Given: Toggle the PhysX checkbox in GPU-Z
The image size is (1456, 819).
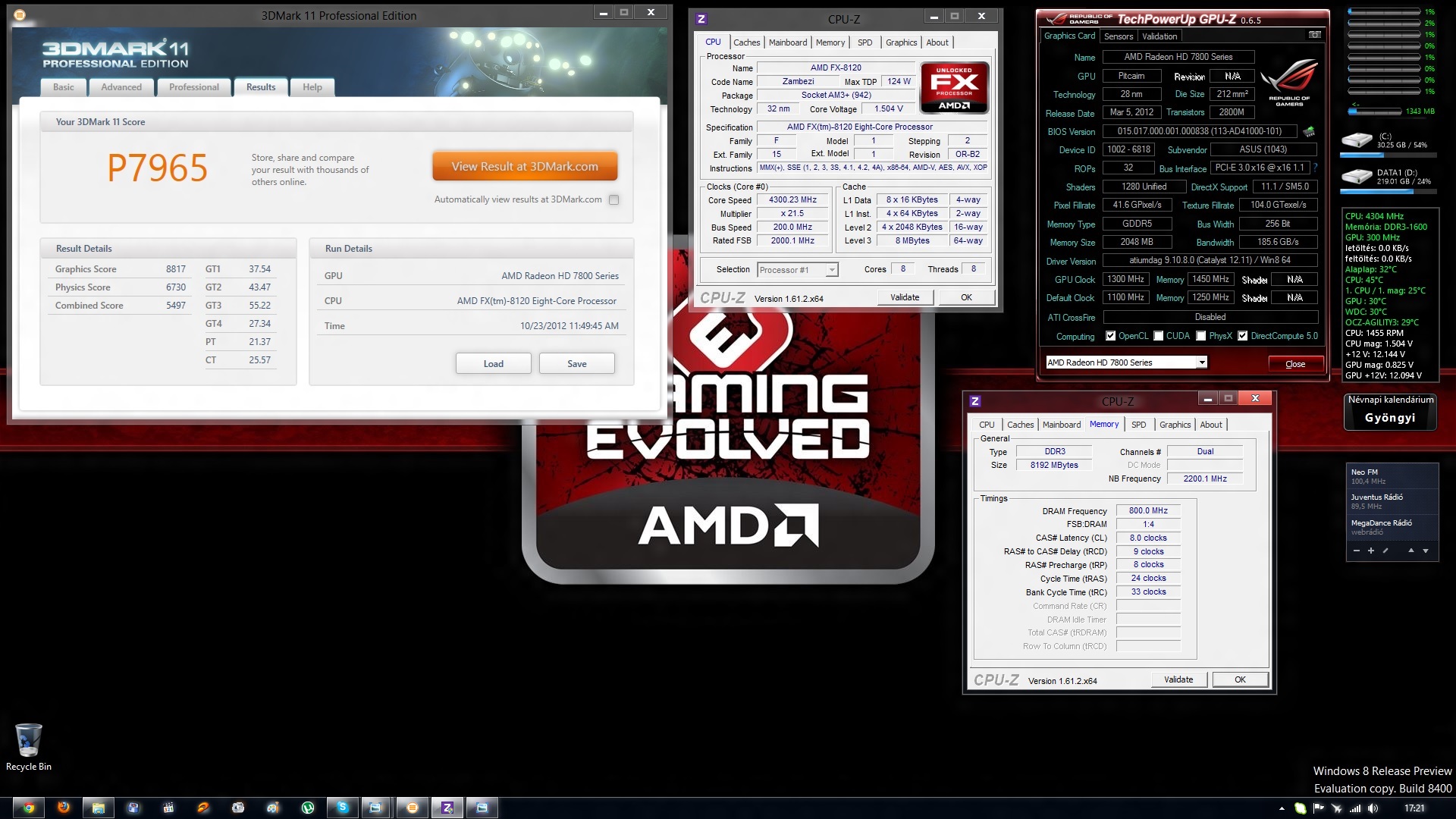Looking at the screenshot, I should (x=1201, y=336).
